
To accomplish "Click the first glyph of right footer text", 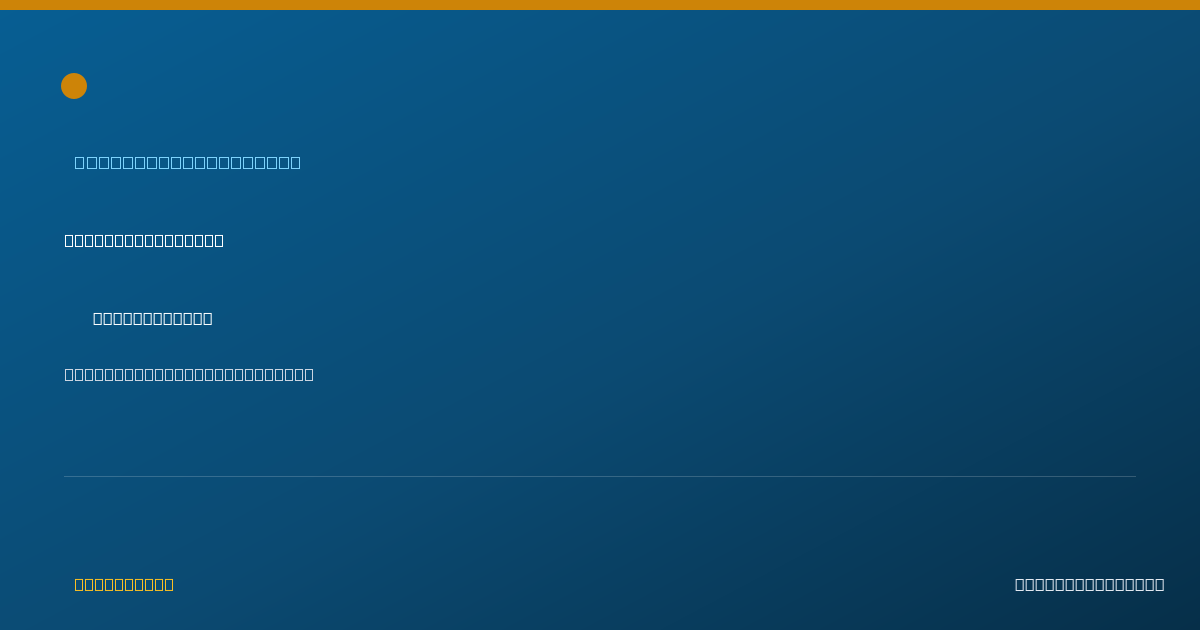I will click(1020, 584).
